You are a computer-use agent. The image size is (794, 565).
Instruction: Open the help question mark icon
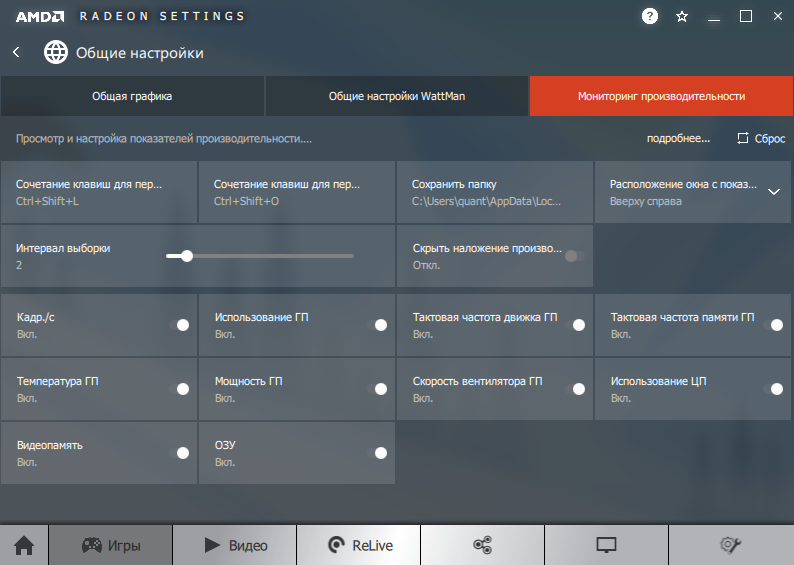(x=650, y=16)
